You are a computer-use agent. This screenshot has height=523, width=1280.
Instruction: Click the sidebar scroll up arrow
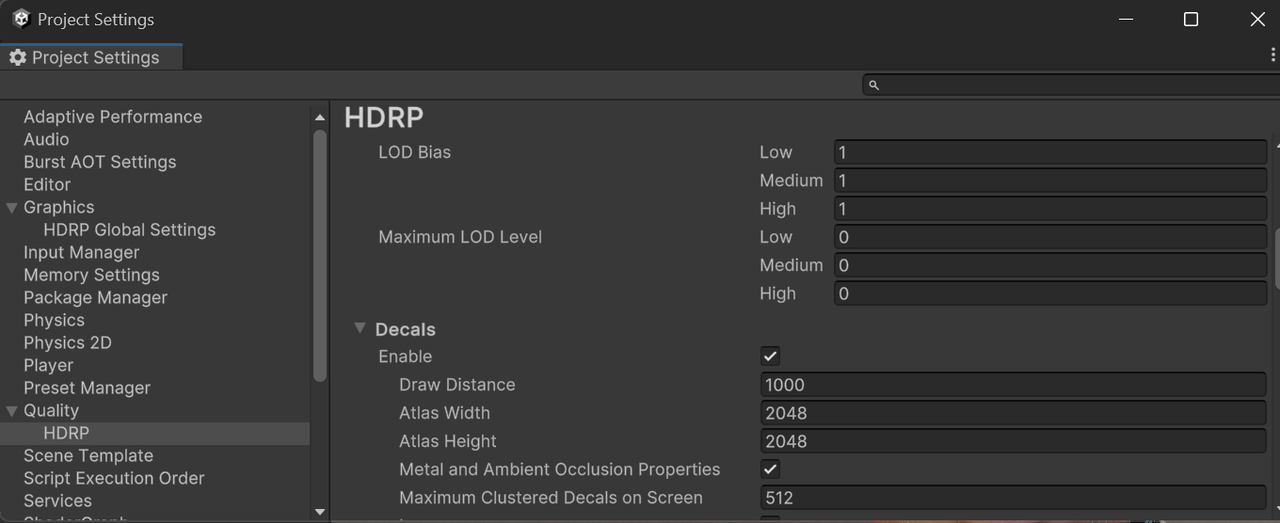coord(320,117)
